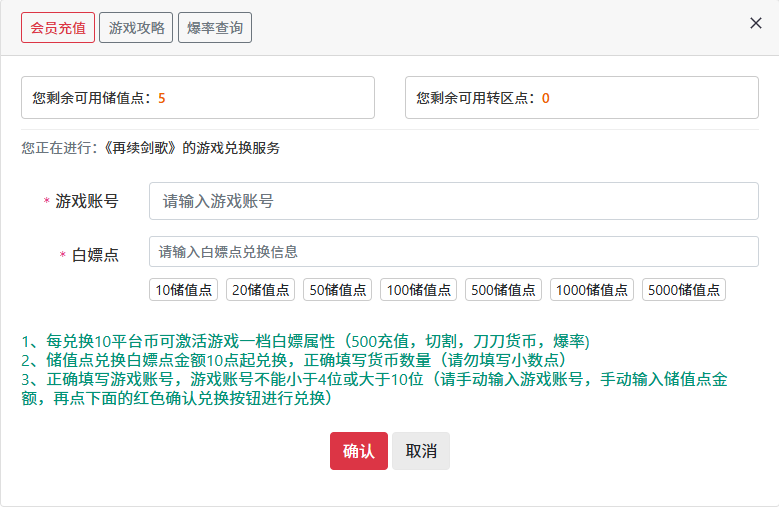Select the 50储值点 option
Image resolution: width=779 pixels, height=507 pixels.
click(338, 290)
